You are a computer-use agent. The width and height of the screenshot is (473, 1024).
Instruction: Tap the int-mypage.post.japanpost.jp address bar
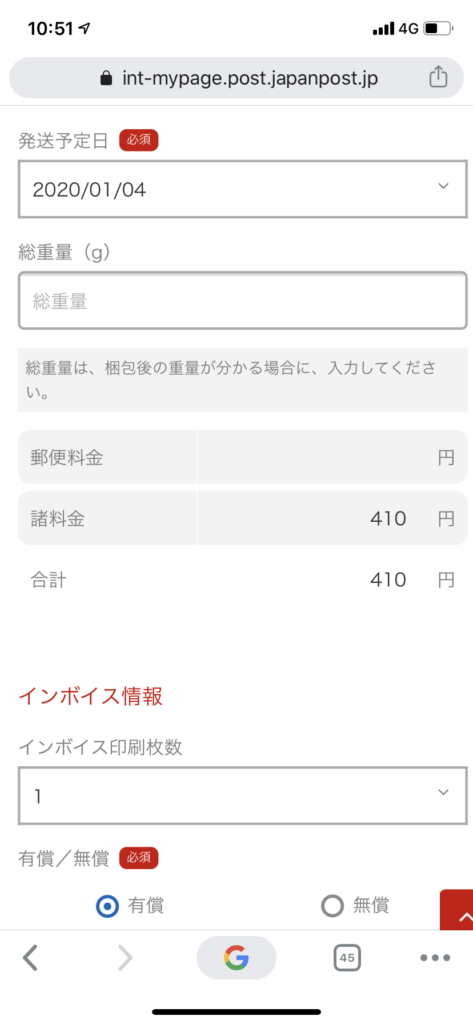(236, 78)
